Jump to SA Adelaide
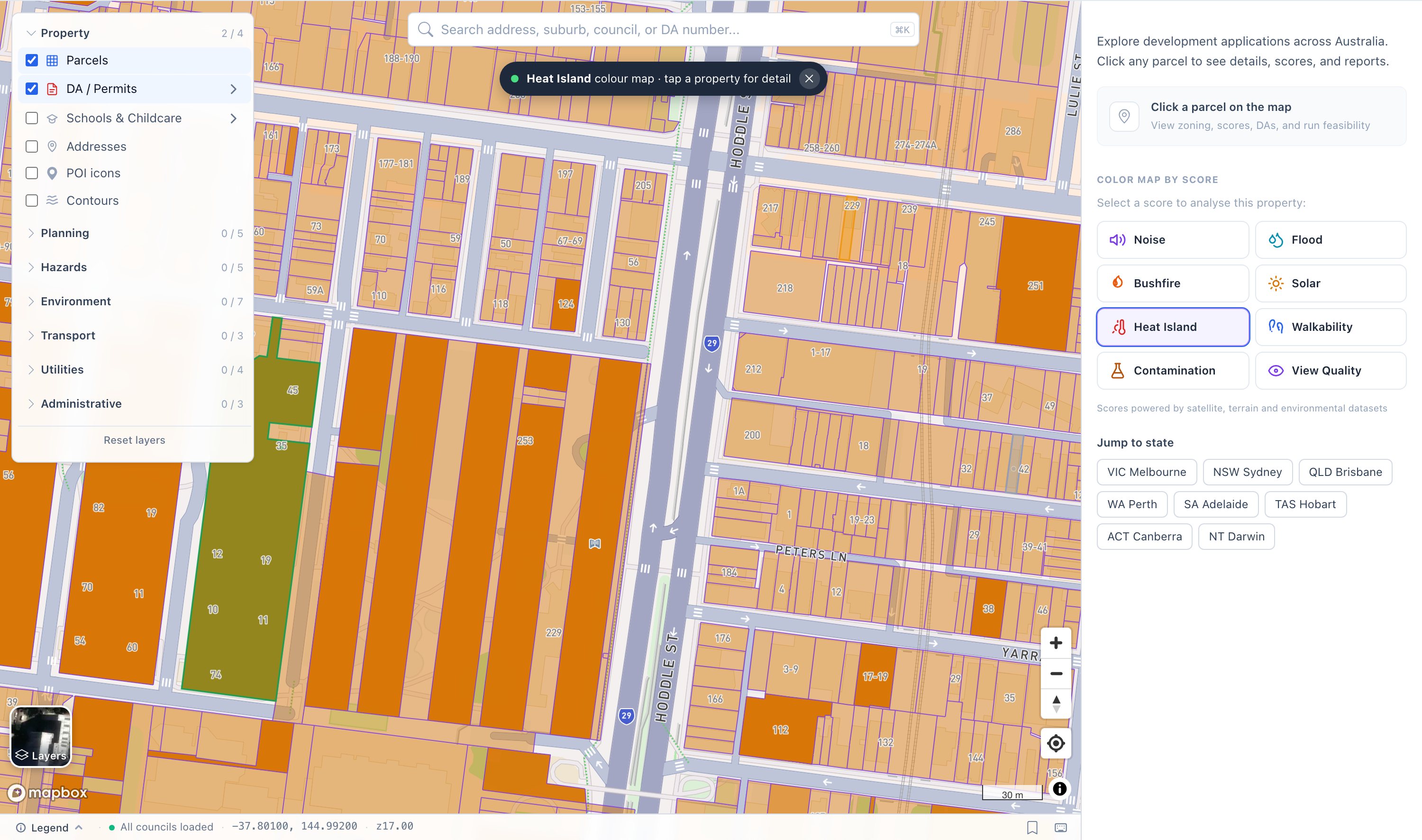The width and height of the screenshot is (1422, 840). pos(1215,504)
